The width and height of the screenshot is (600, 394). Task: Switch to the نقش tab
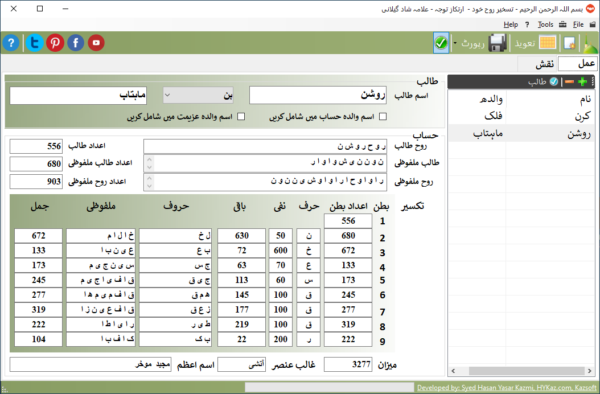[545, 63]
